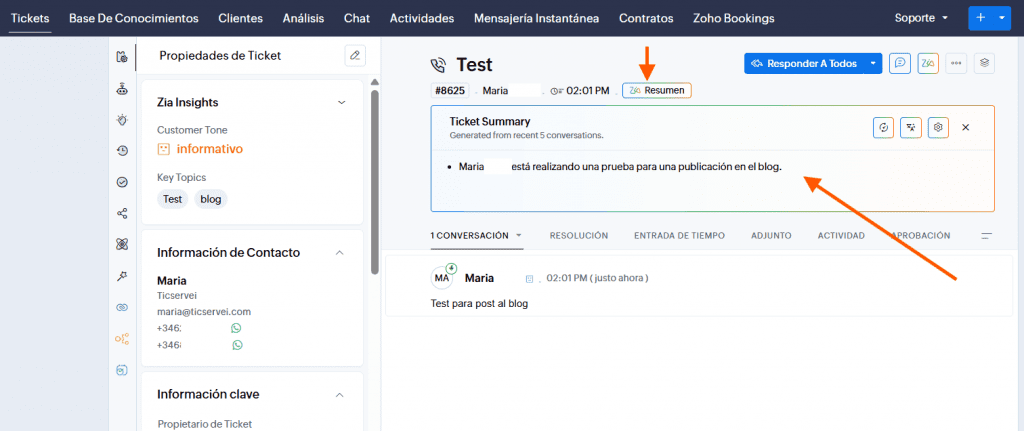The image size is (1024, 431).
Task: Open the three-dot more actions menu
Action: tap(956, 63)
